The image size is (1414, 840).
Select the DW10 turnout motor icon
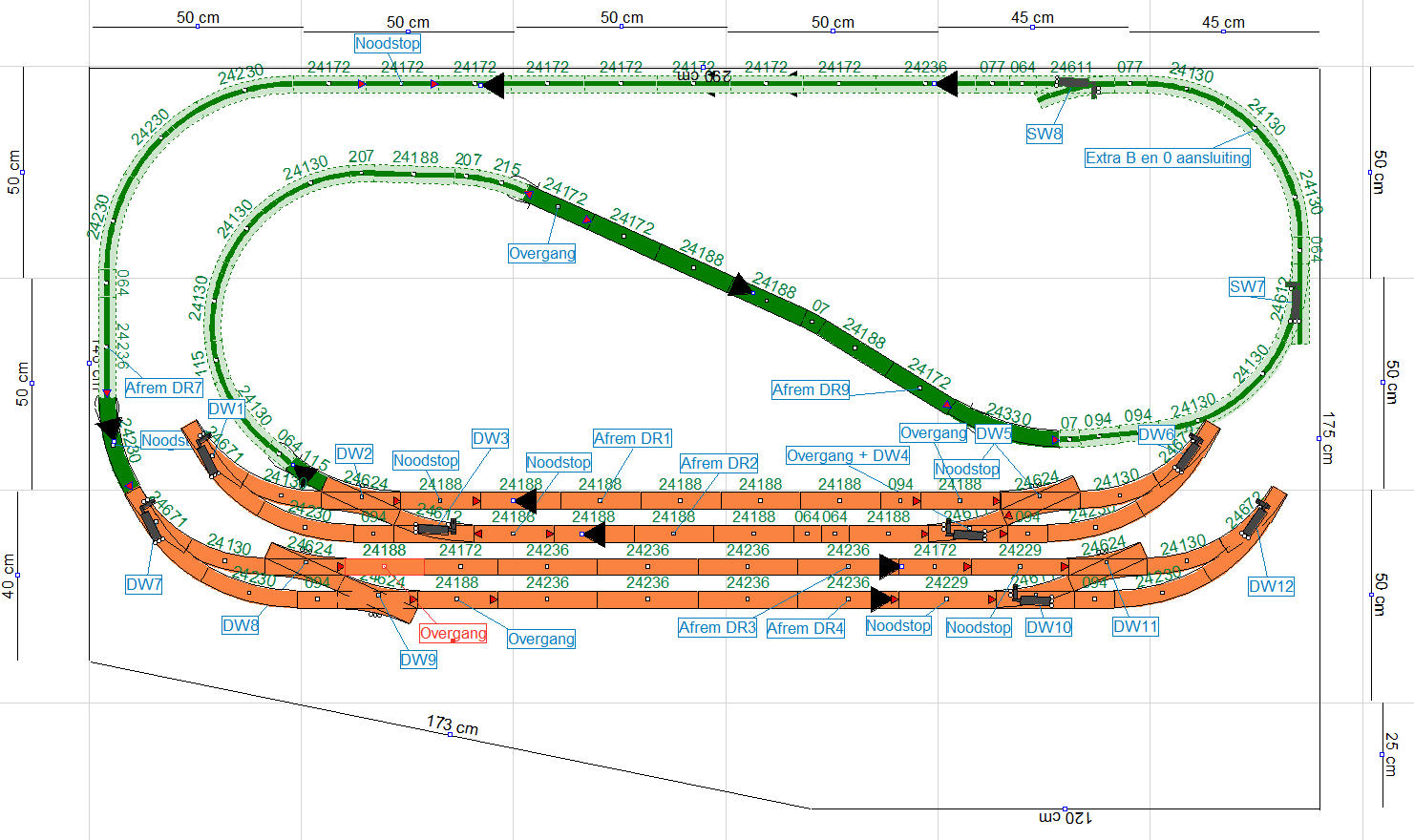coord(1033,599)
